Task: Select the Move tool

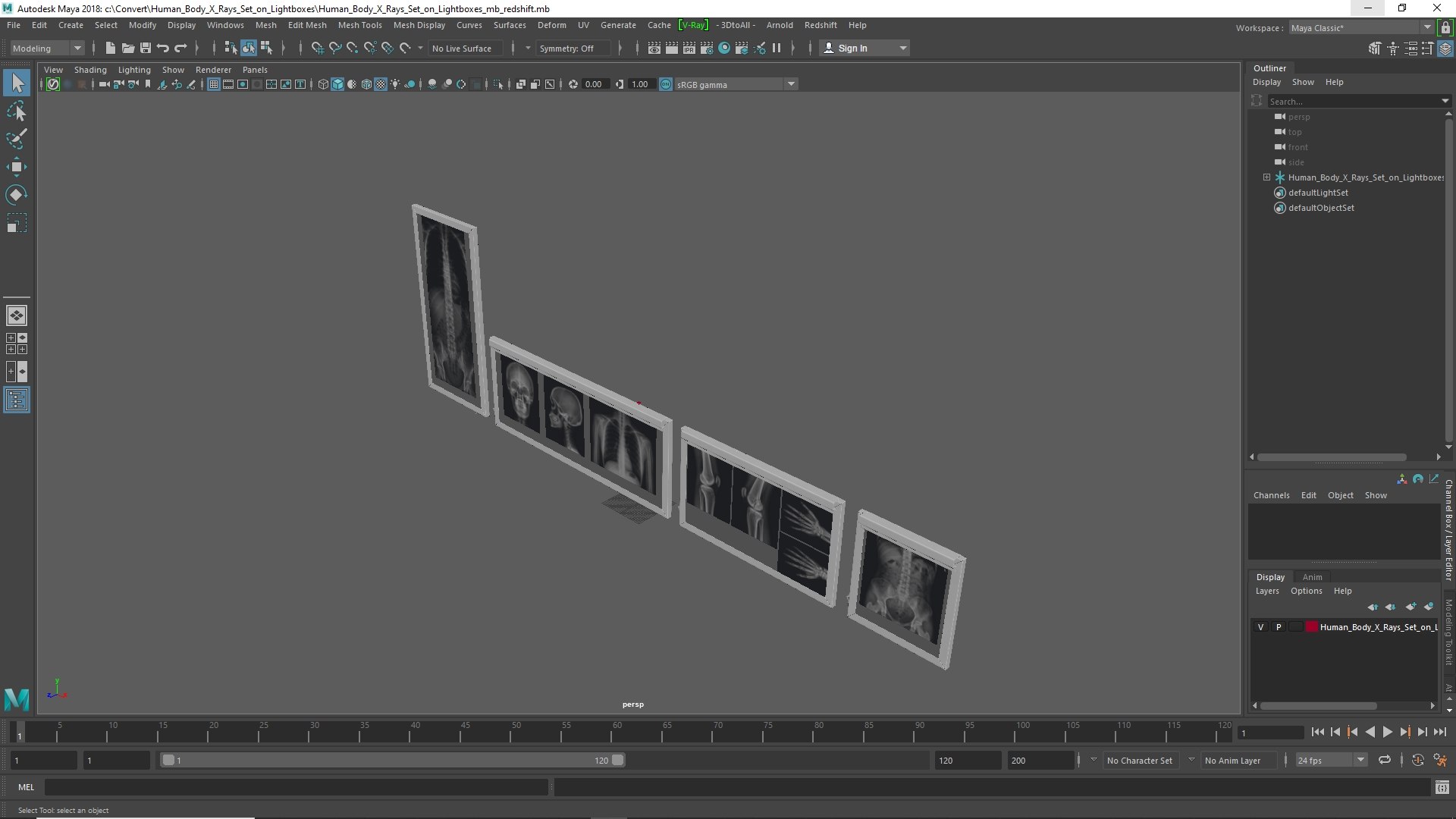Action: tap(17, 167)
